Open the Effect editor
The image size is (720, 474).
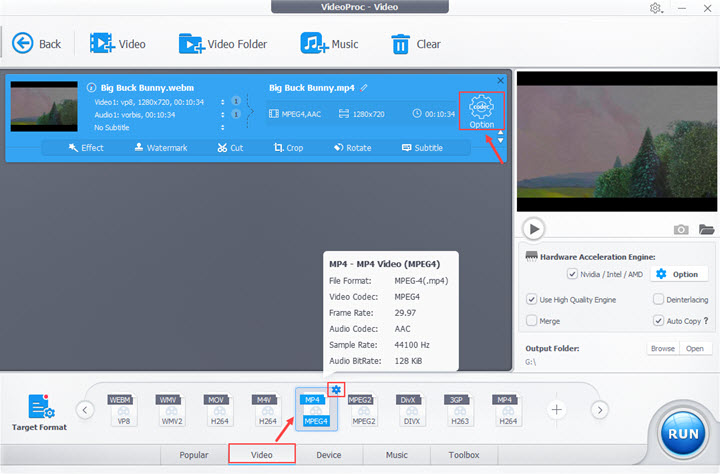point(86,148)
